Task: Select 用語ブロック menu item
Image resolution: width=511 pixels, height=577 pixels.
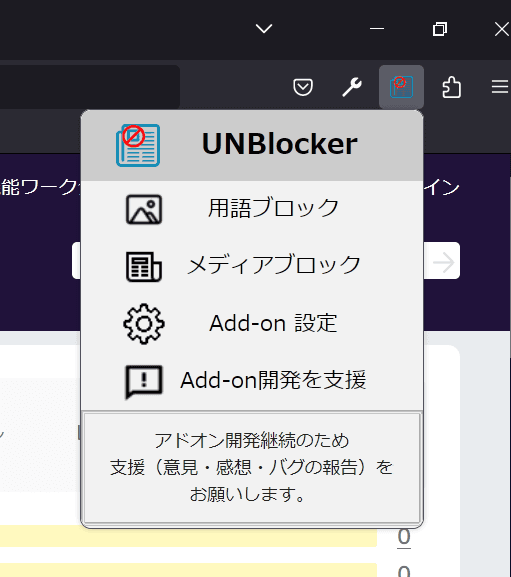Action: click(252, 209)
